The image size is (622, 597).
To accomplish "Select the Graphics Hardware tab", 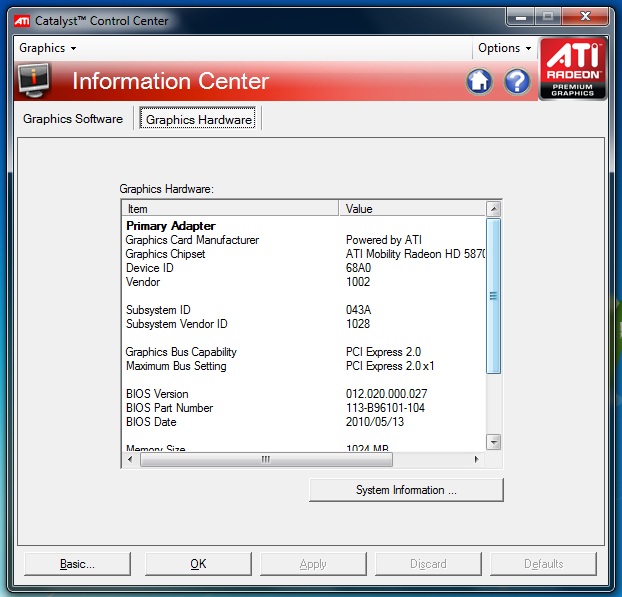I will (x=198, y=119).
